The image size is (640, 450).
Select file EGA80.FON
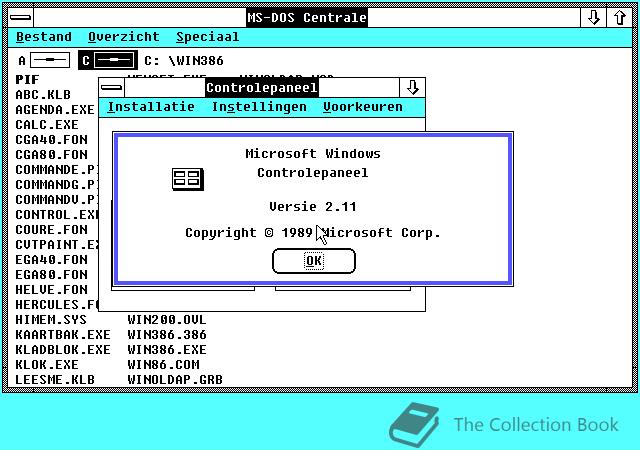[x=51, y=275]
